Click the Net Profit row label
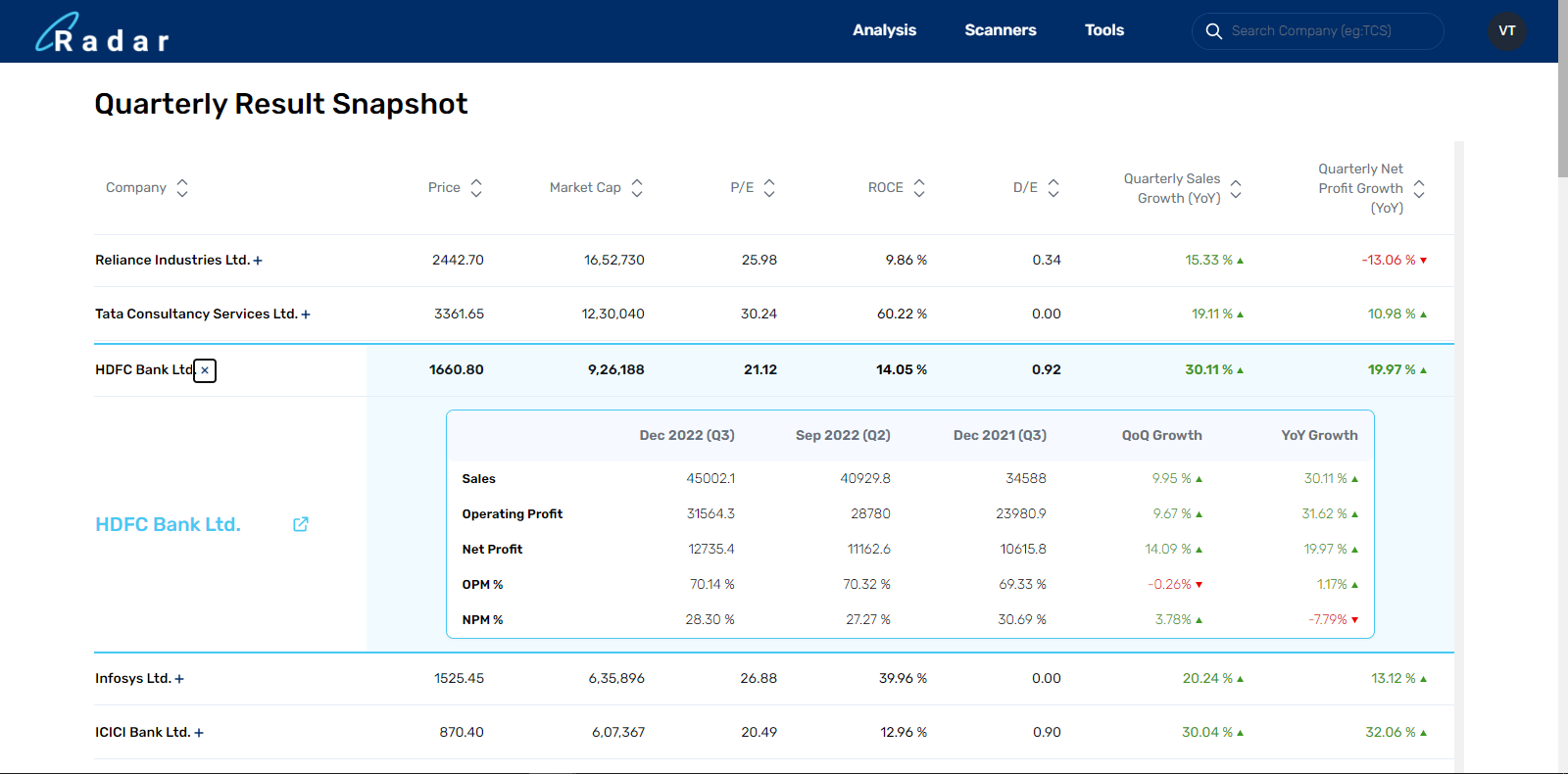The height and width of the screenshot is (774, 1568). [492, 549]
